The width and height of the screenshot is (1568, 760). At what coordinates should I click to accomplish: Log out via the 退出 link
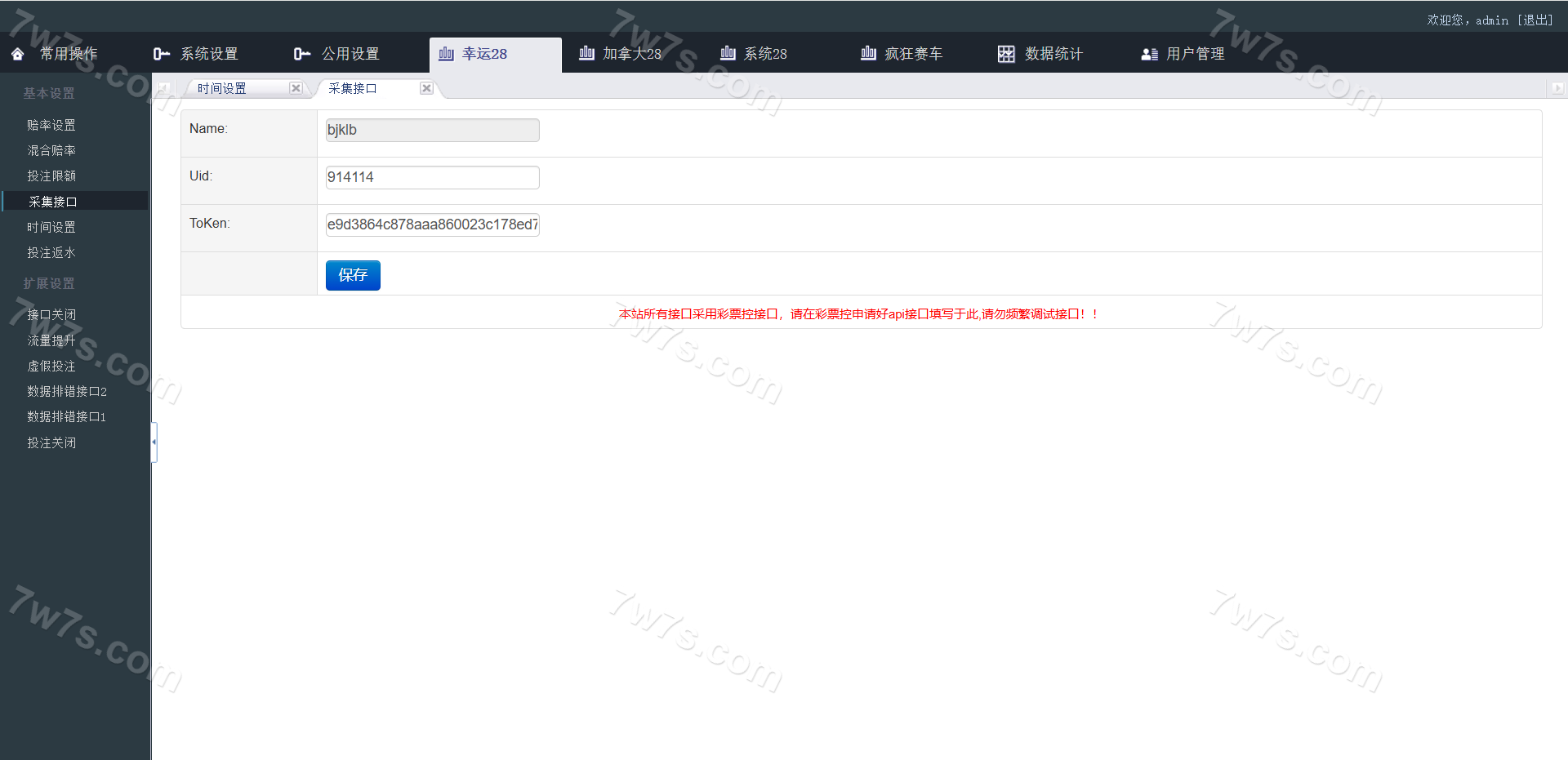click(x=1535, y=20)
